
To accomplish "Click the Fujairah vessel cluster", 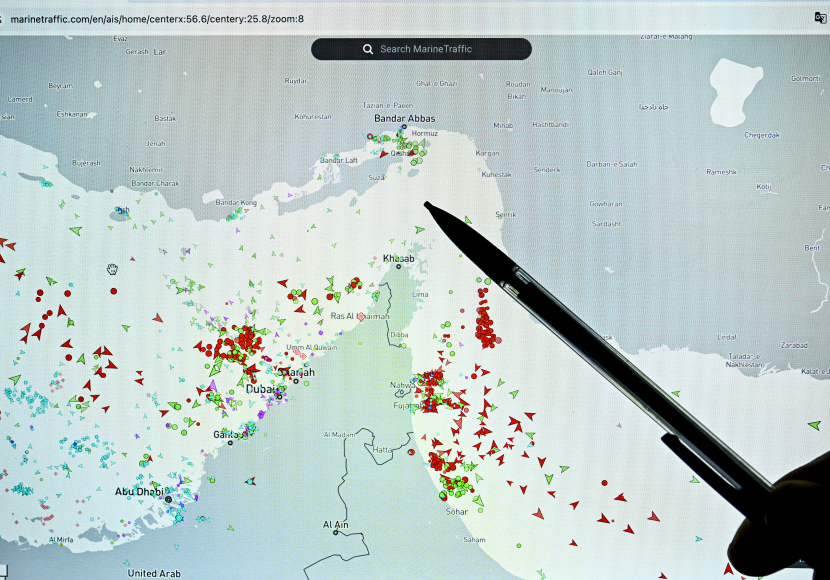I will (432, 392).
